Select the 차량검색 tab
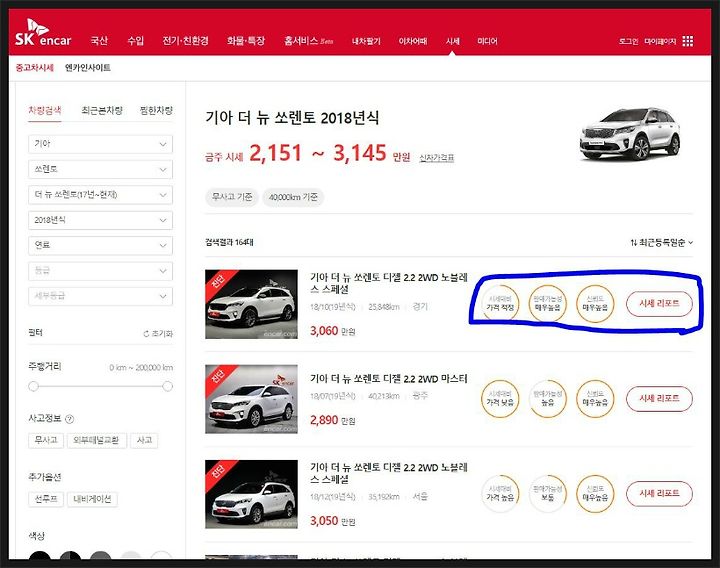 pos(45,111)
